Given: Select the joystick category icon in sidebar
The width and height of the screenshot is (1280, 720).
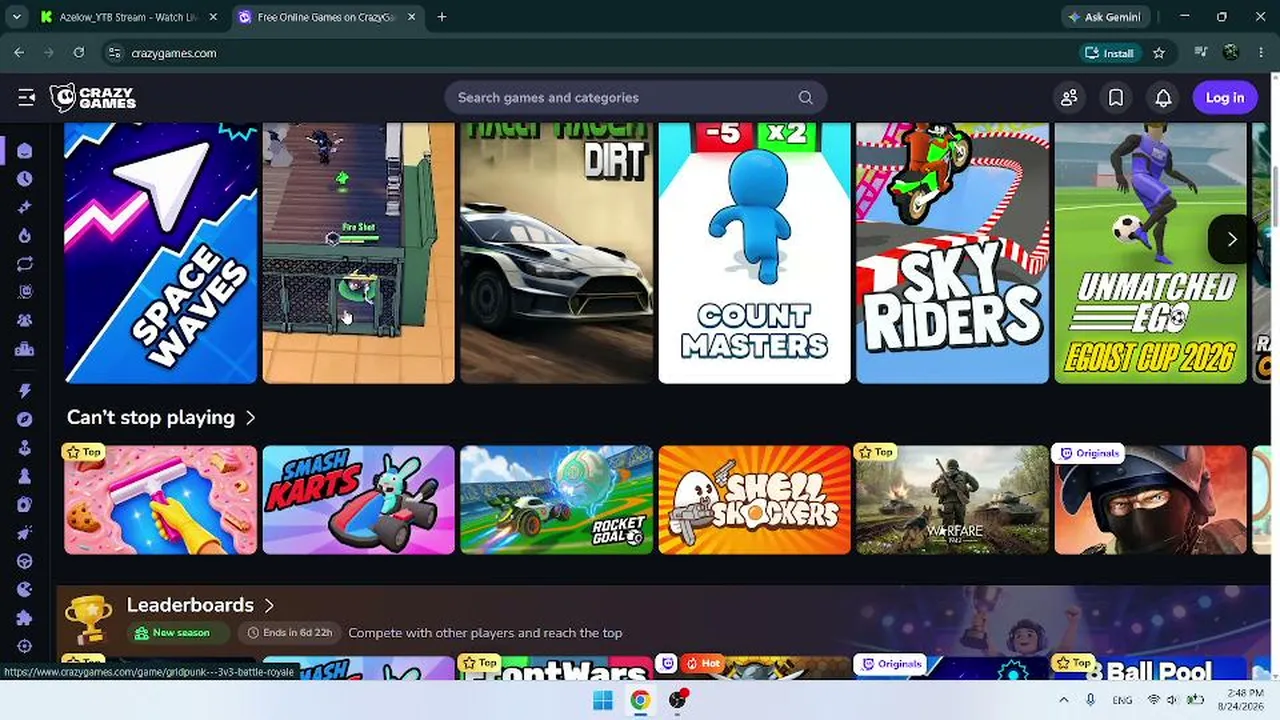Looking at the screenshot, I should point(25,448).
